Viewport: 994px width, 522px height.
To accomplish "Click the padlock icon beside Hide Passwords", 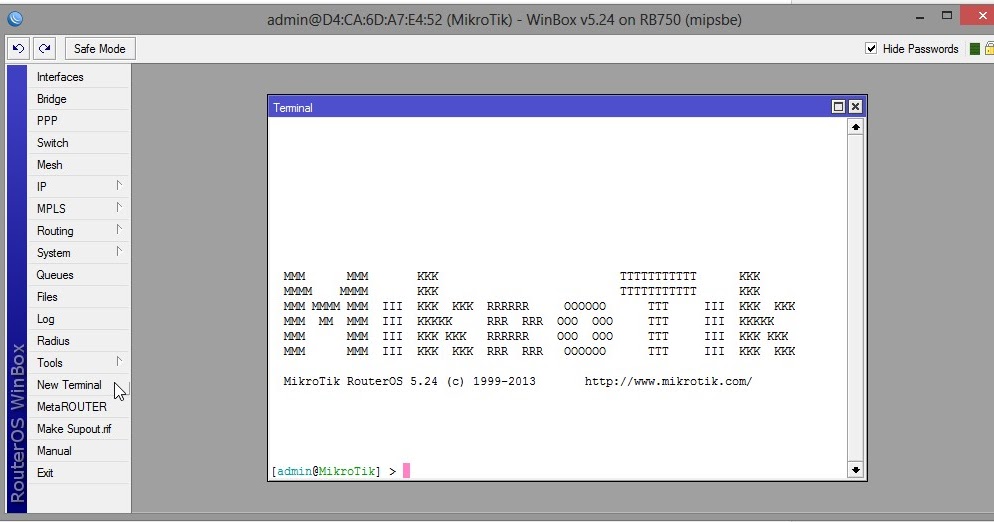I will pos(989,49).
